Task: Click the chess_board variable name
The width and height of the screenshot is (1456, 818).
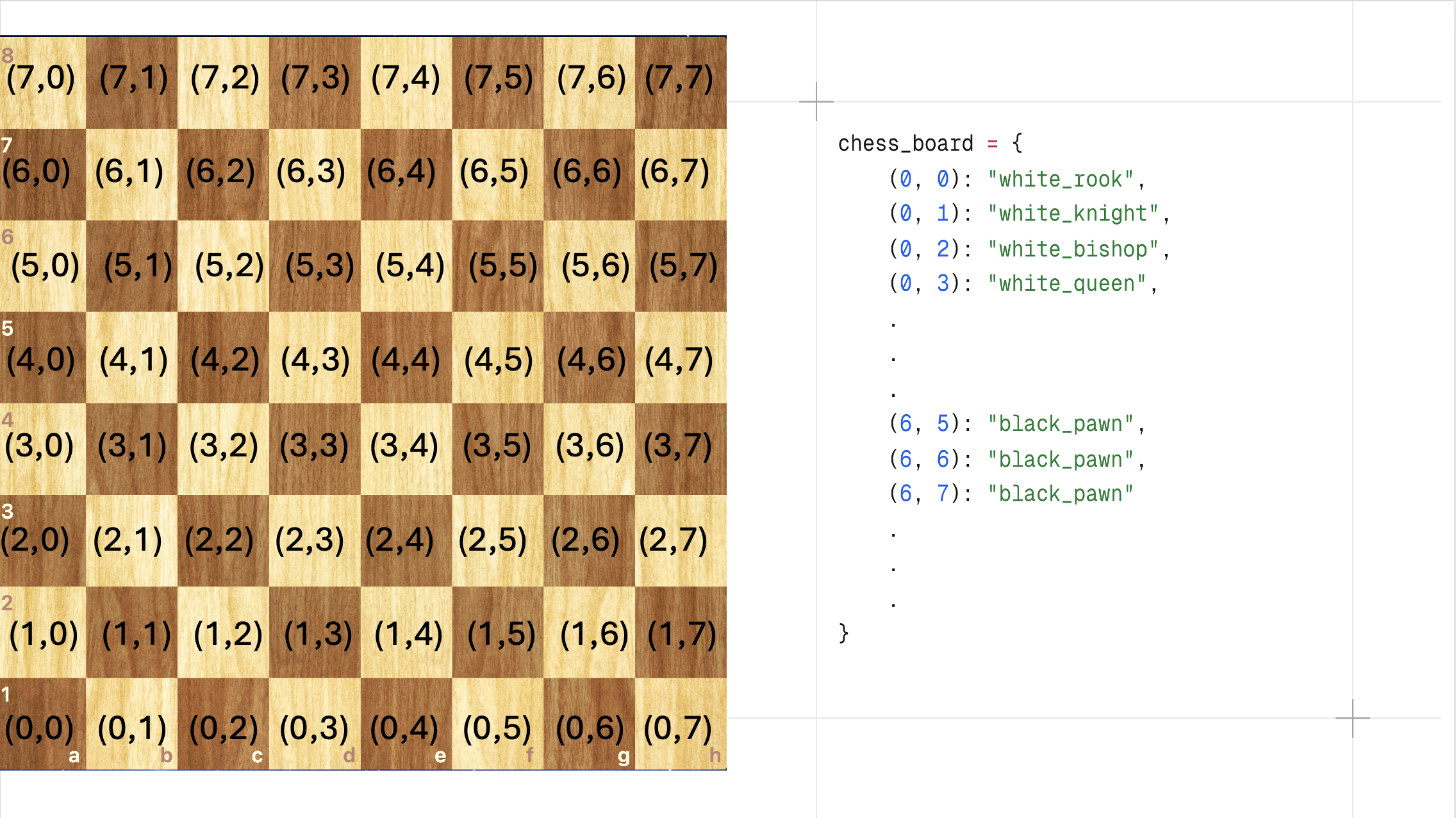Action: (905, 144)
